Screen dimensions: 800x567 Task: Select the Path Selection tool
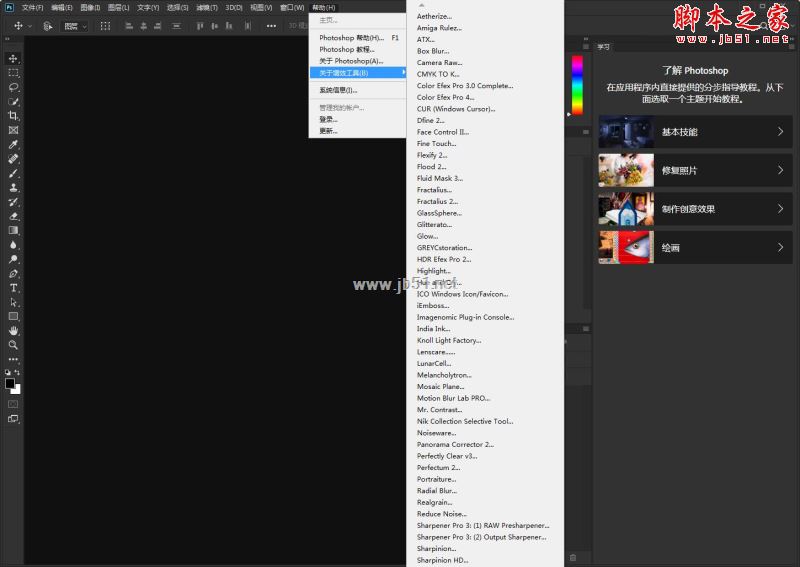(x=13, y=302)
